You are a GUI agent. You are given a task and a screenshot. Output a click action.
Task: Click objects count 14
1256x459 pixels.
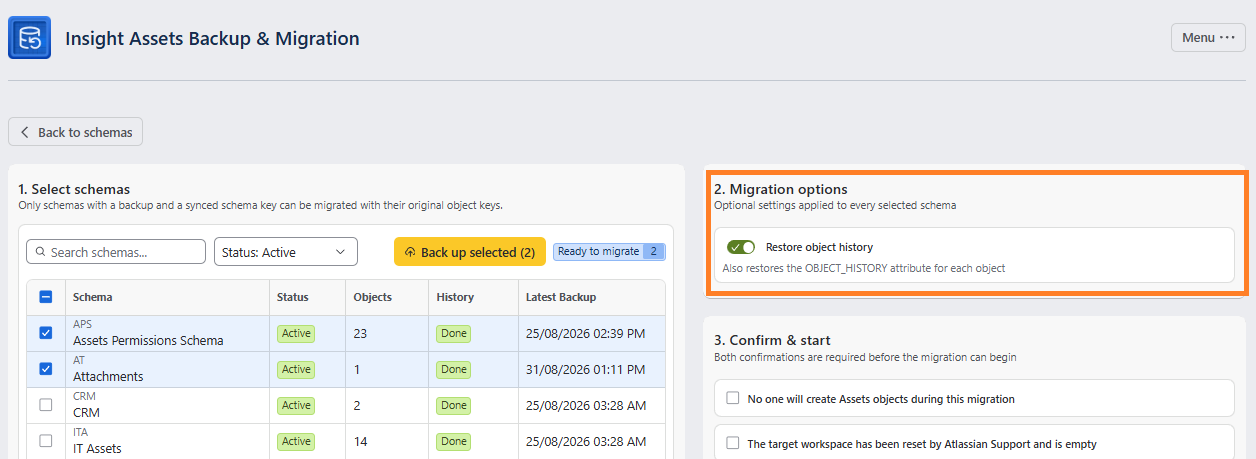(x=361, y=442)
